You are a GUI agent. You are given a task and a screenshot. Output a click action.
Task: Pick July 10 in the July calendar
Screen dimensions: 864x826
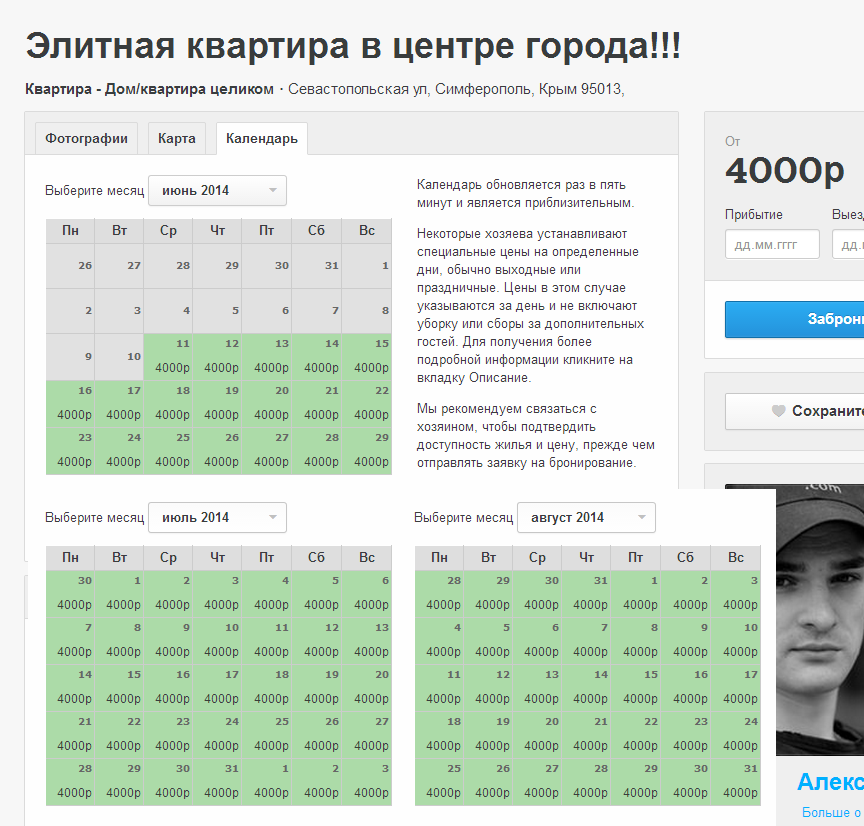click(x=218, y=640)
